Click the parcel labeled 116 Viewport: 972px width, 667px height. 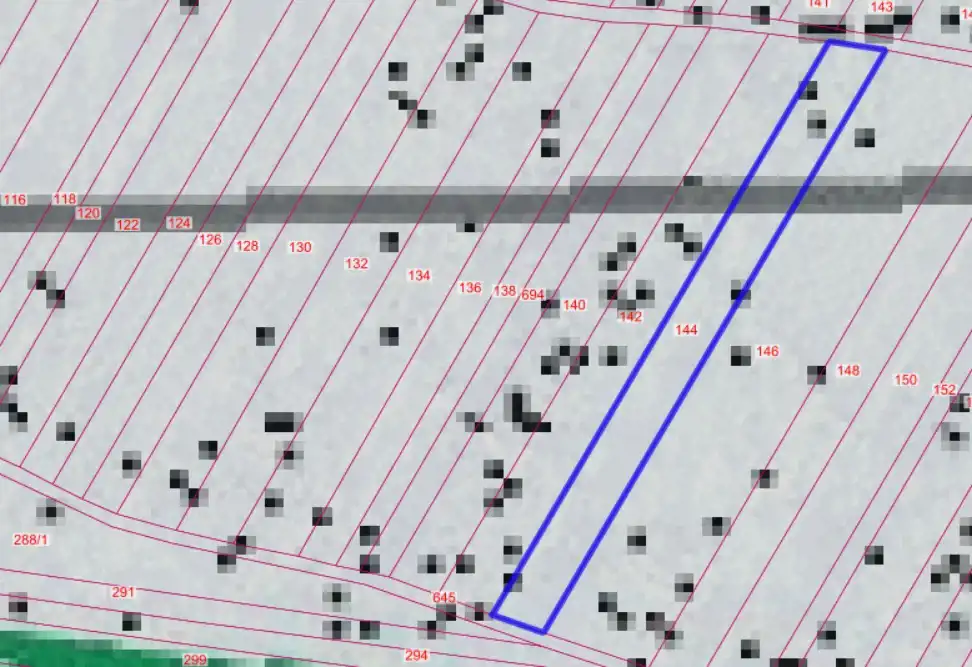point(14,200)
